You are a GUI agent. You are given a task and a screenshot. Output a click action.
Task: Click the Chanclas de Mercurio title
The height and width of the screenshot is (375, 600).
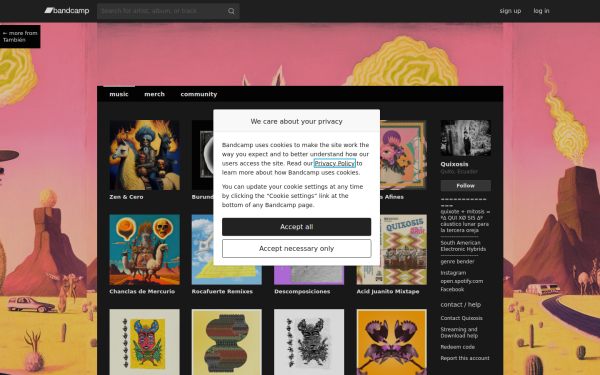pyautogui.click(x=142, y=292)
